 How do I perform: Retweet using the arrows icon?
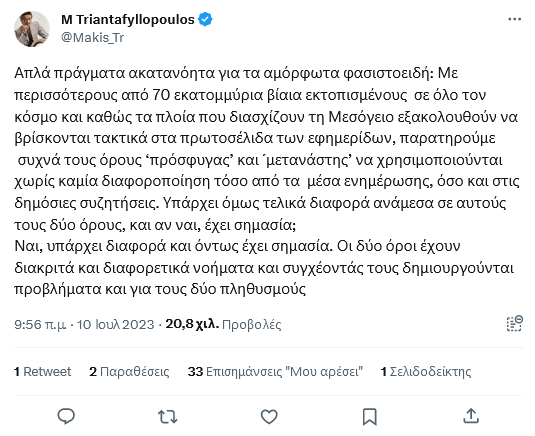click(x=168, y=417)
